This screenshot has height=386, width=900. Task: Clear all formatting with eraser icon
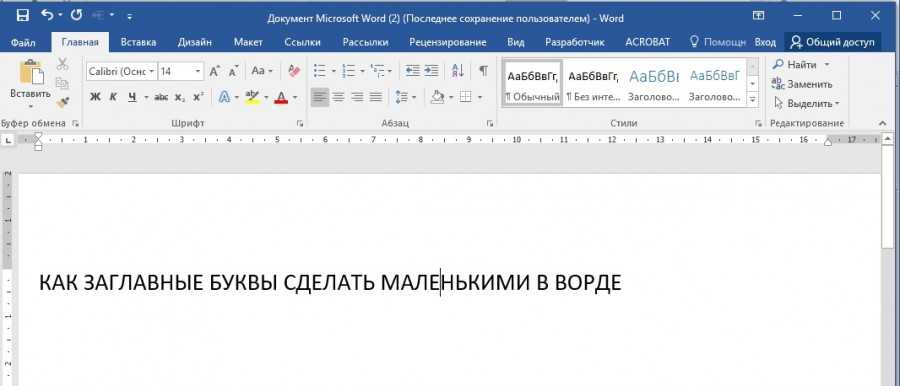pos(294,71)
